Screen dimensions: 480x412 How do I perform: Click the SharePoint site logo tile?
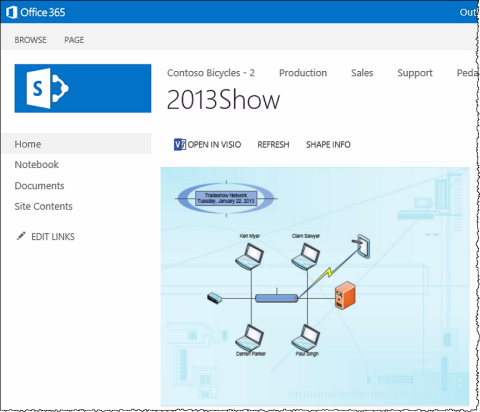coord(83,88)
